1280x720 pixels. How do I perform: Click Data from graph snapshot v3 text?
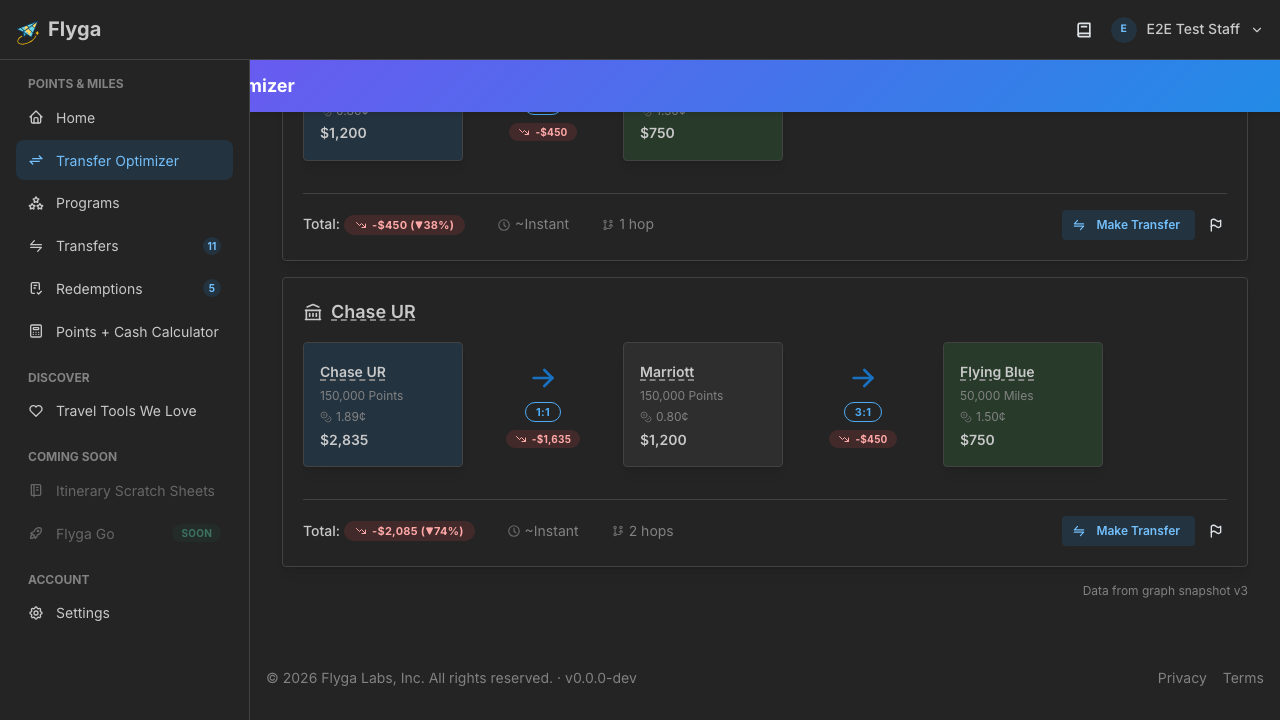tap(1165, 591)
